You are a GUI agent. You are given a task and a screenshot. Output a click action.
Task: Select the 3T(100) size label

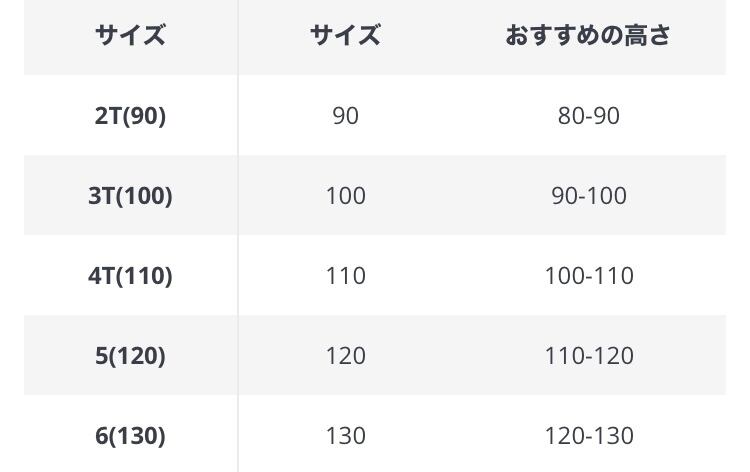coord(130,196)
